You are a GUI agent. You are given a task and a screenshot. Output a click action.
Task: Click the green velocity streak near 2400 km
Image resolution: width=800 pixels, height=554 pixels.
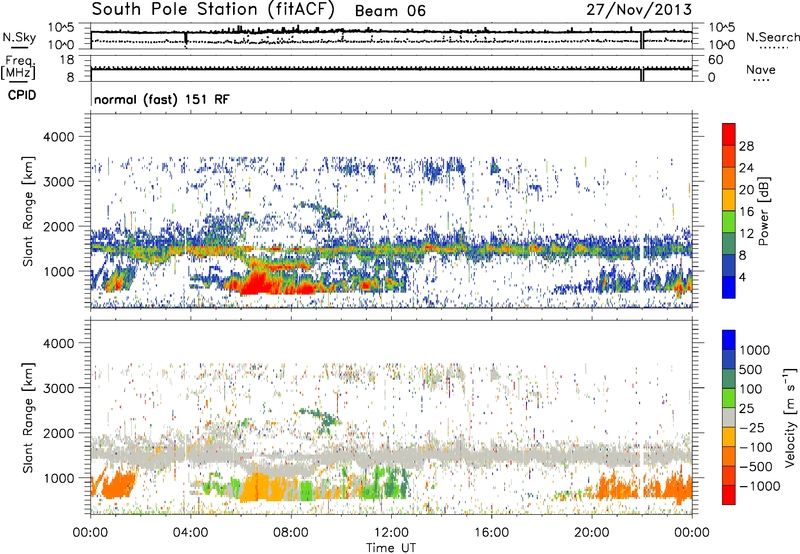pos(320,418)
